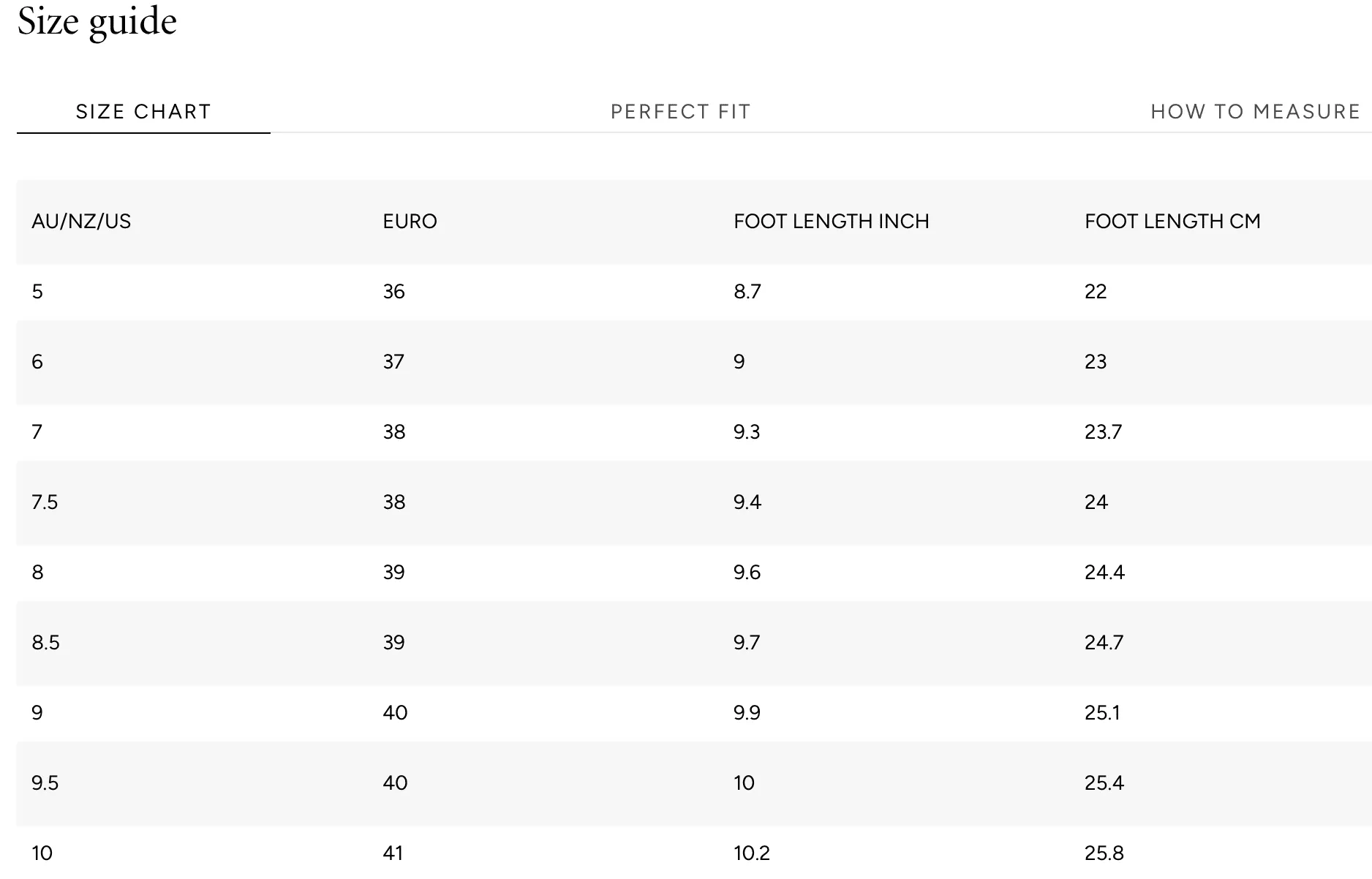Click the Size guide heading
The width and height of the screenshot is (1372, 879).
97,21
